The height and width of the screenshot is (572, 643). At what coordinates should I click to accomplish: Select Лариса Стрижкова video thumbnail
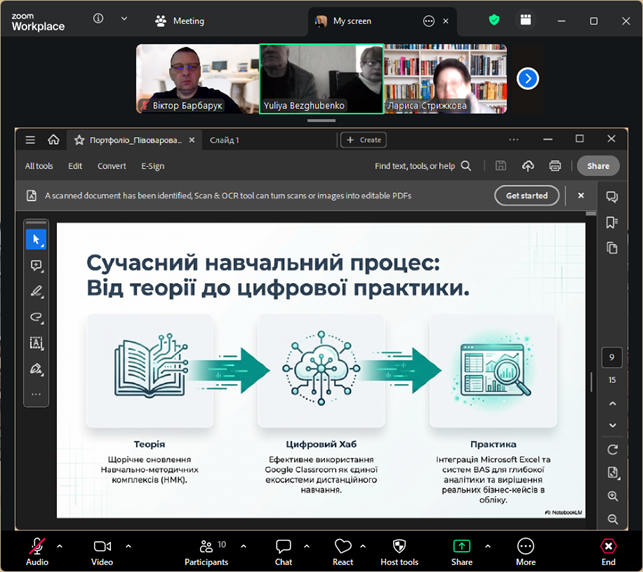445,79
